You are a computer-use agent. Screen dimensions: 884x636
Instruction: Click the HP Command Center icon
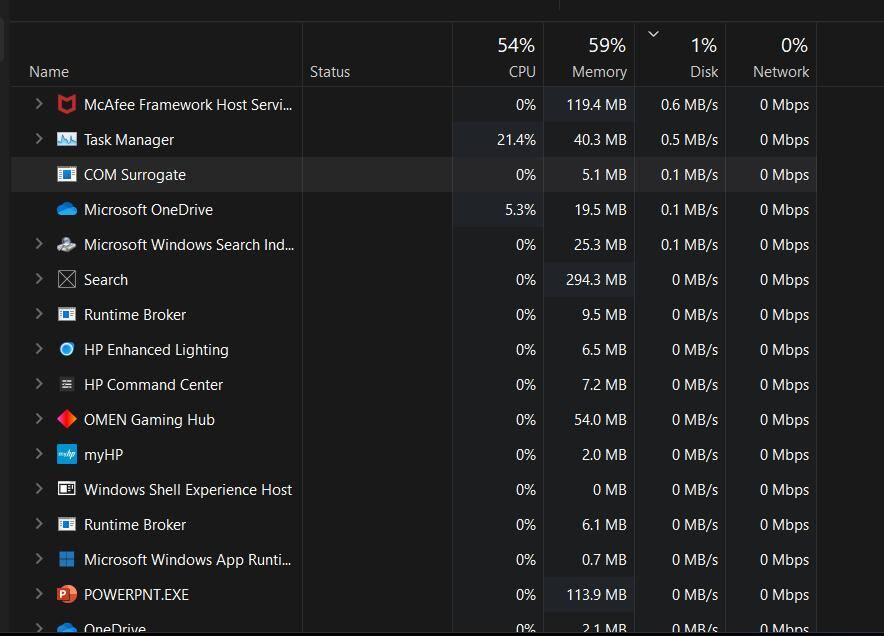(67, 385)
